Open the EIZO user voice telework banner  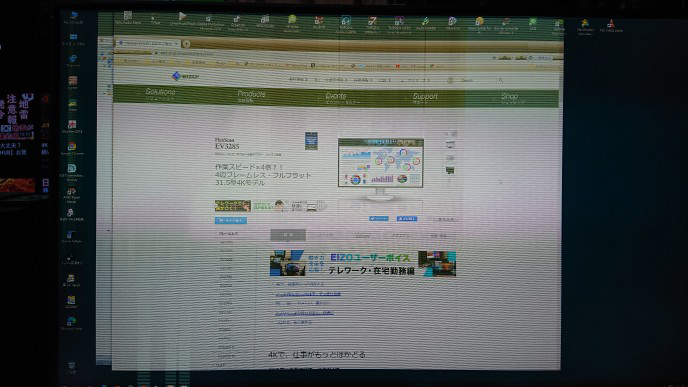click(x=363, y=264)
